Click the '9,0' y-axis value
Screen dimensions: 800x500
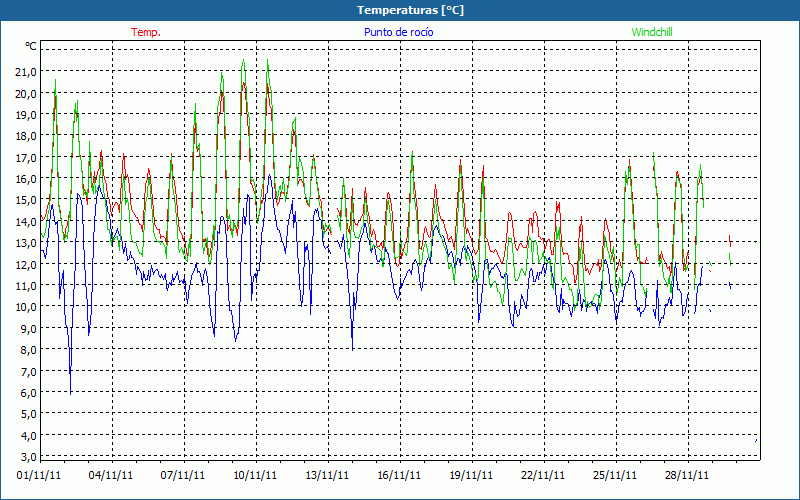click(29, 329)
